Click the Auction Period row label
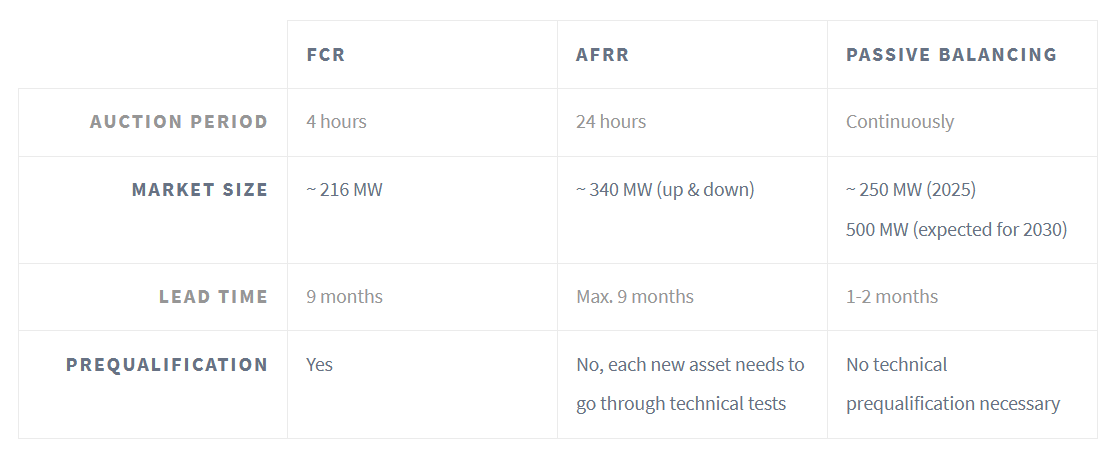Viewport: 1114px width, 453px height. coord(179,122)
